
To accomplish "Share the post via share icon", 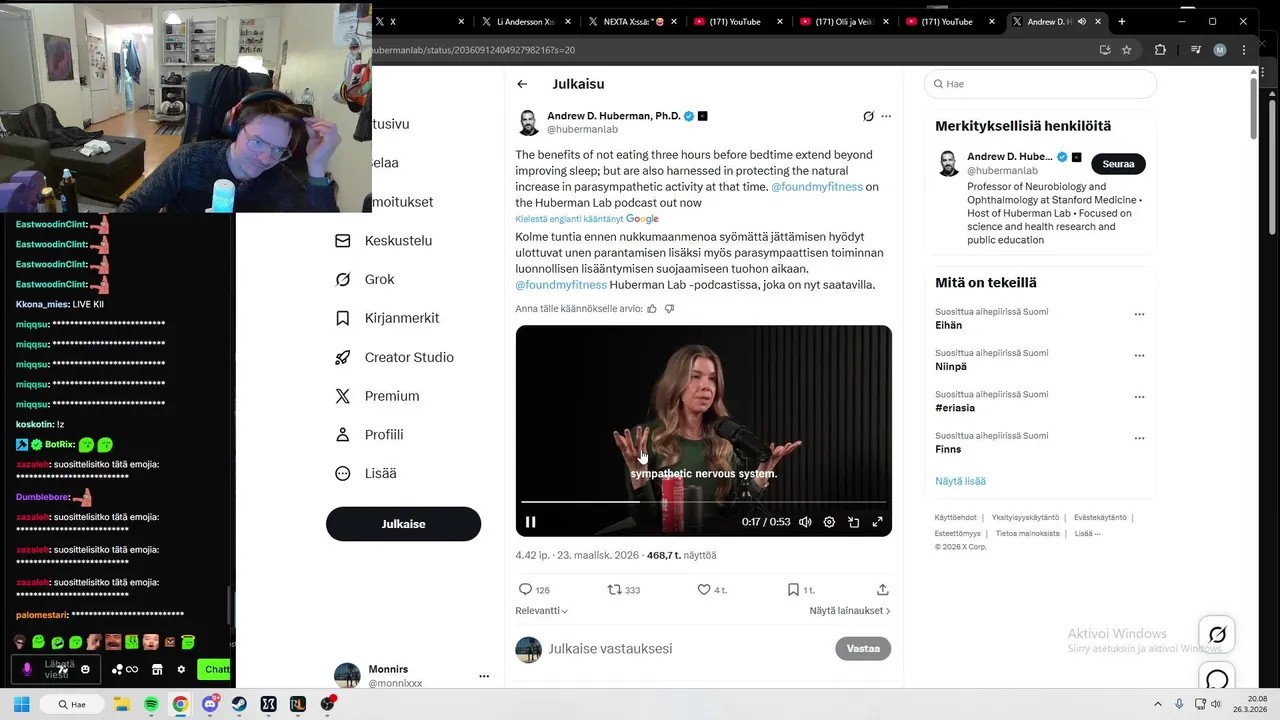I will coord(882,590).
